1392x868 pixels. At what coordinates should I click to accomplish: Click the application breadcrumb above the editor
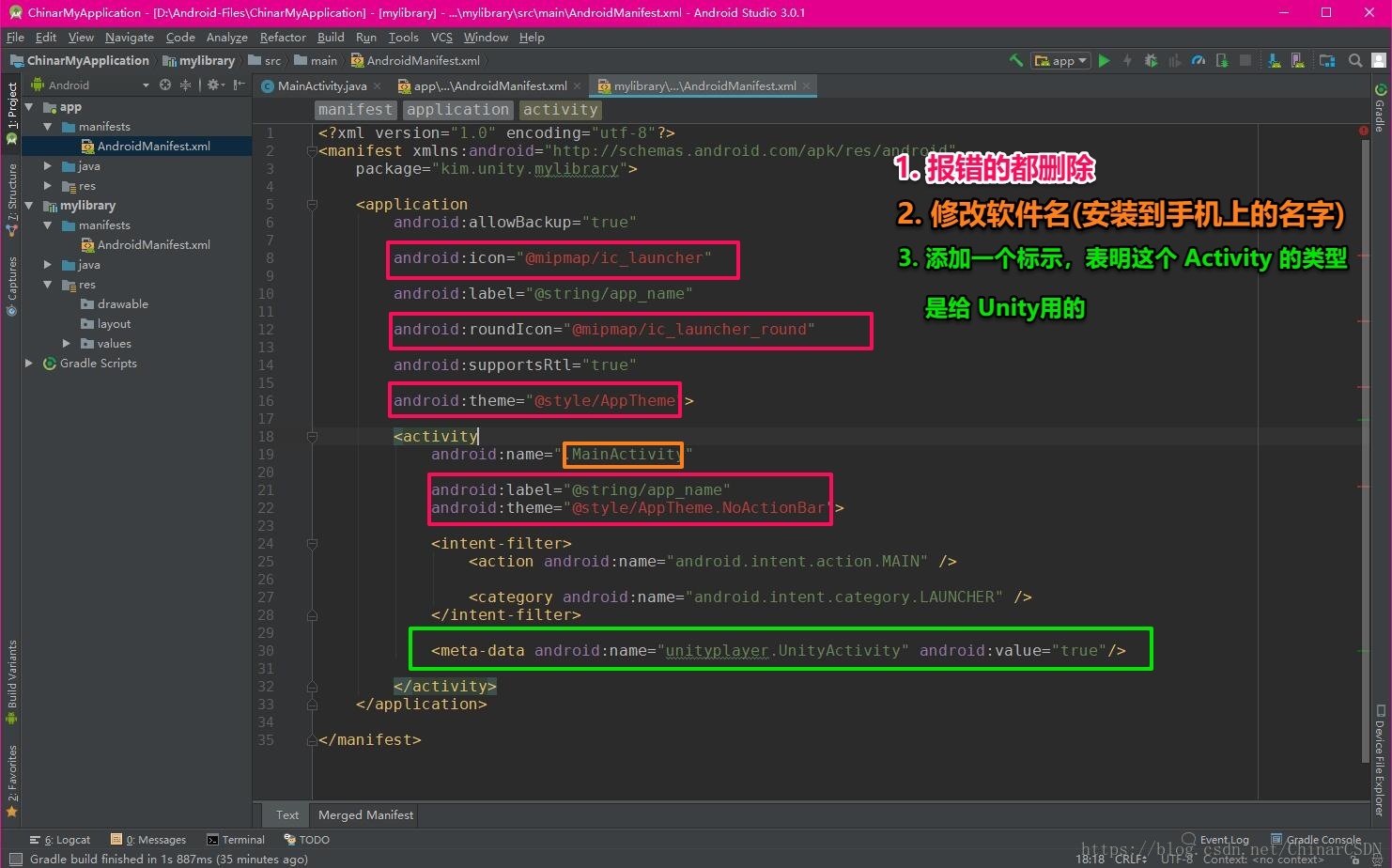pos(458,110)
